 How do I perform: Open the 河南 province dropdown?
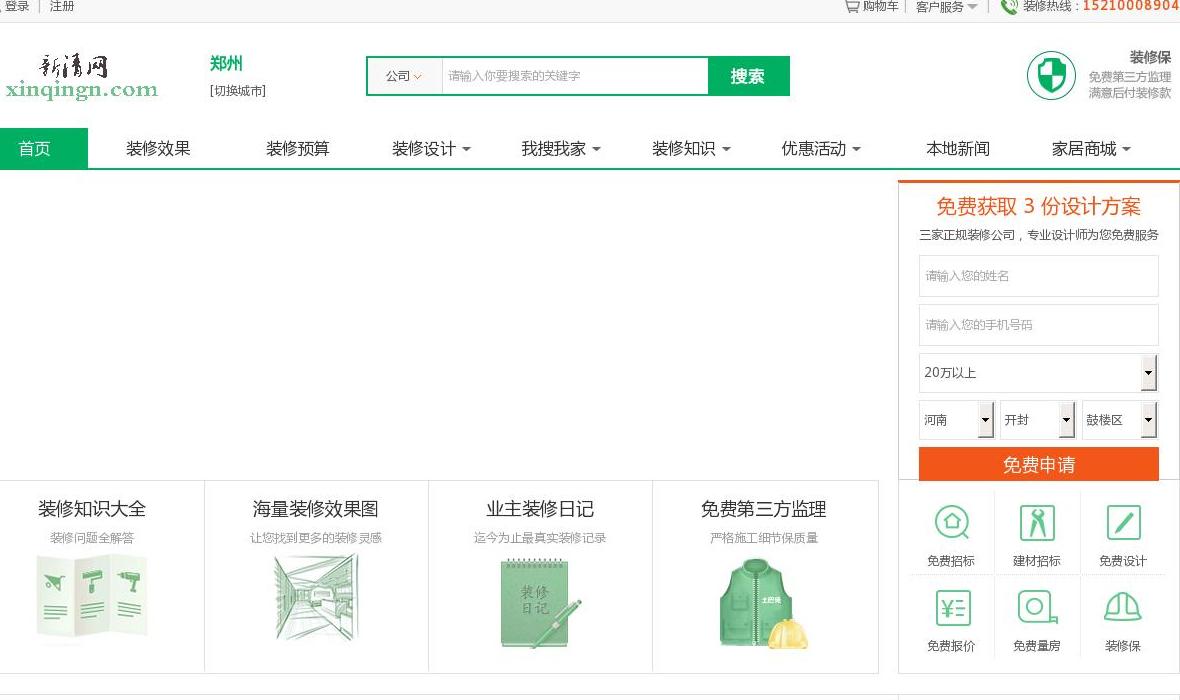click(x=956, y=420)
